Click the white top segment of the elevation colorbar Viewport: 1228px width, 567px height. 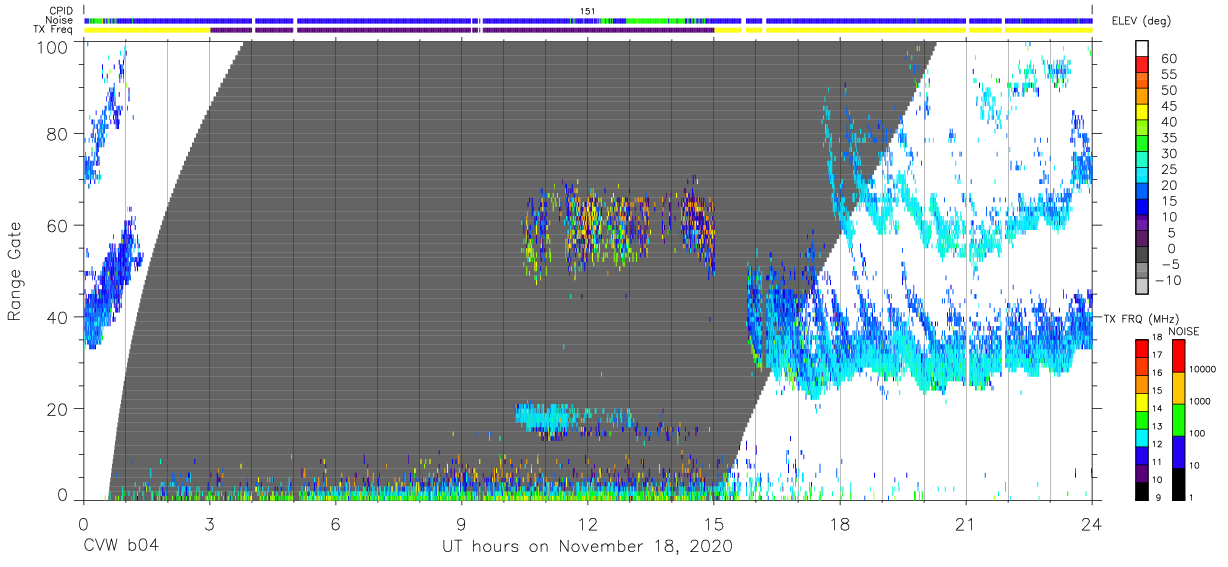click(1142, 48)
